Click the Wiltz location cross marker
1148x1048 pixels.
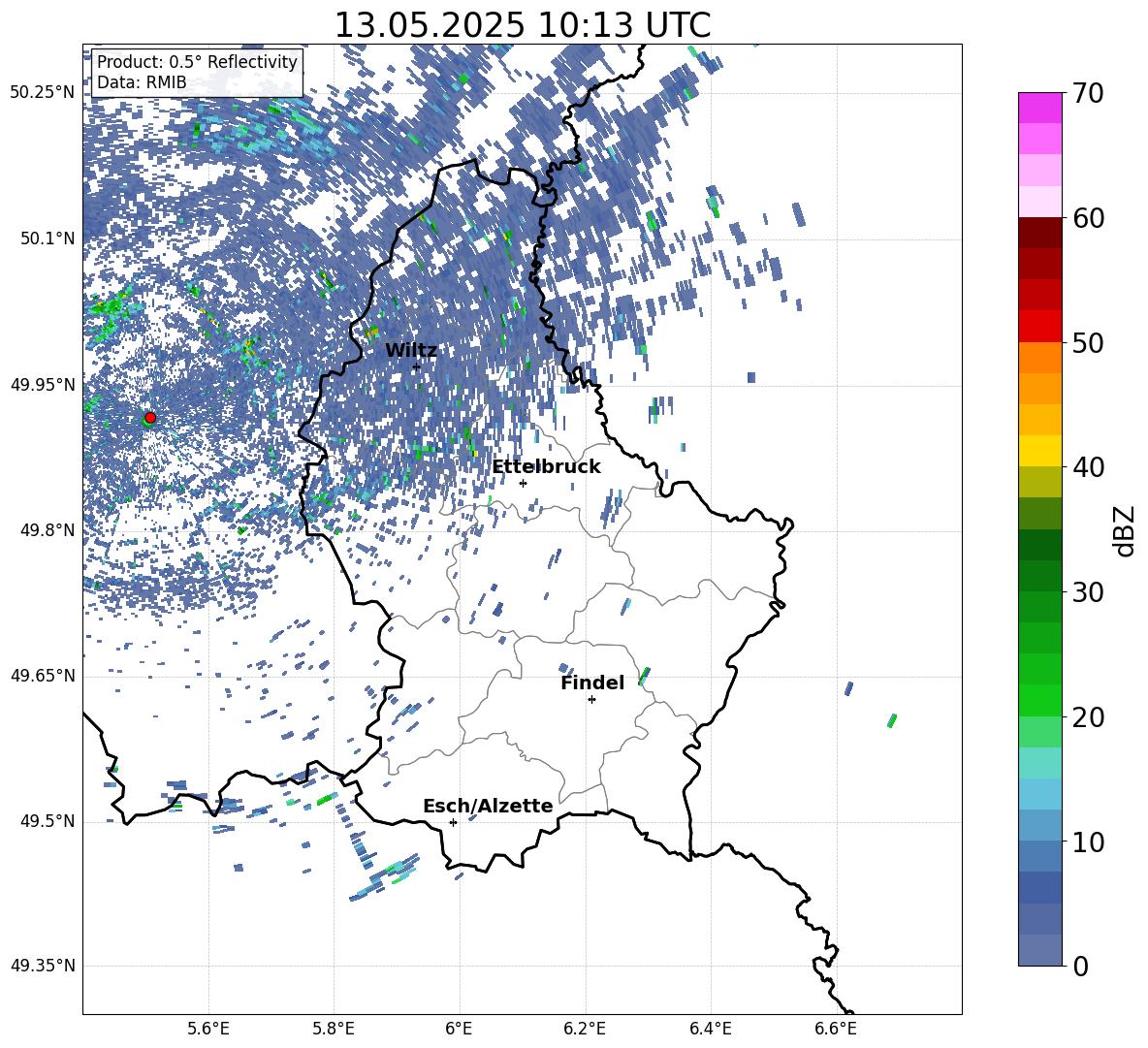tap(417, 367)
